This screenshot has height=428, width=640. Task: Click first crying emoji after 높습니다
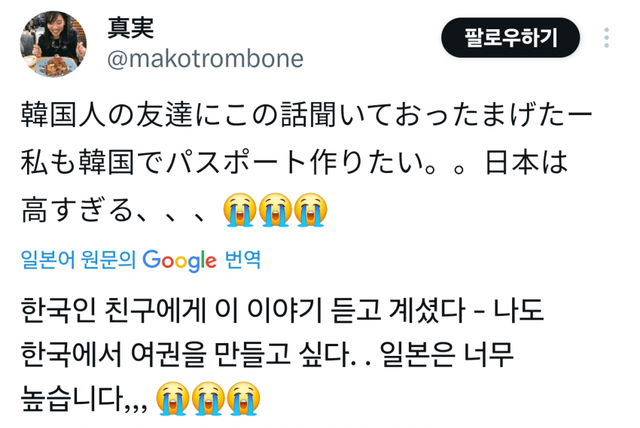tap(173, 399)
